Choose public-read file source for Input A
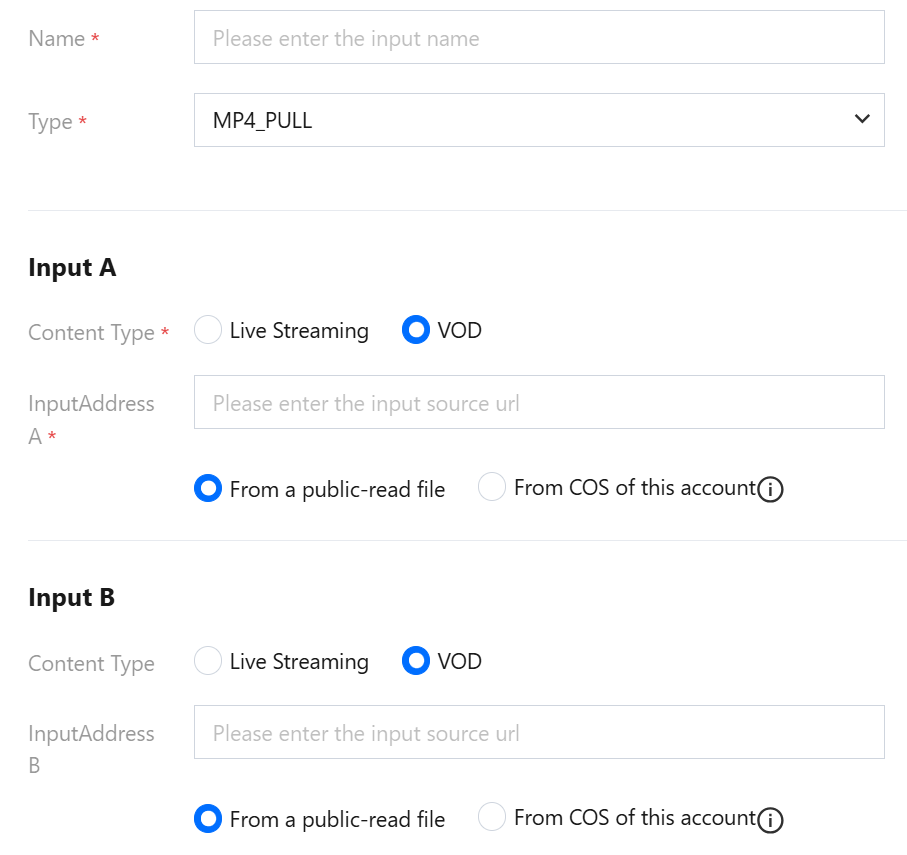This screenshot has height=855, width=907. pos(208,489)
